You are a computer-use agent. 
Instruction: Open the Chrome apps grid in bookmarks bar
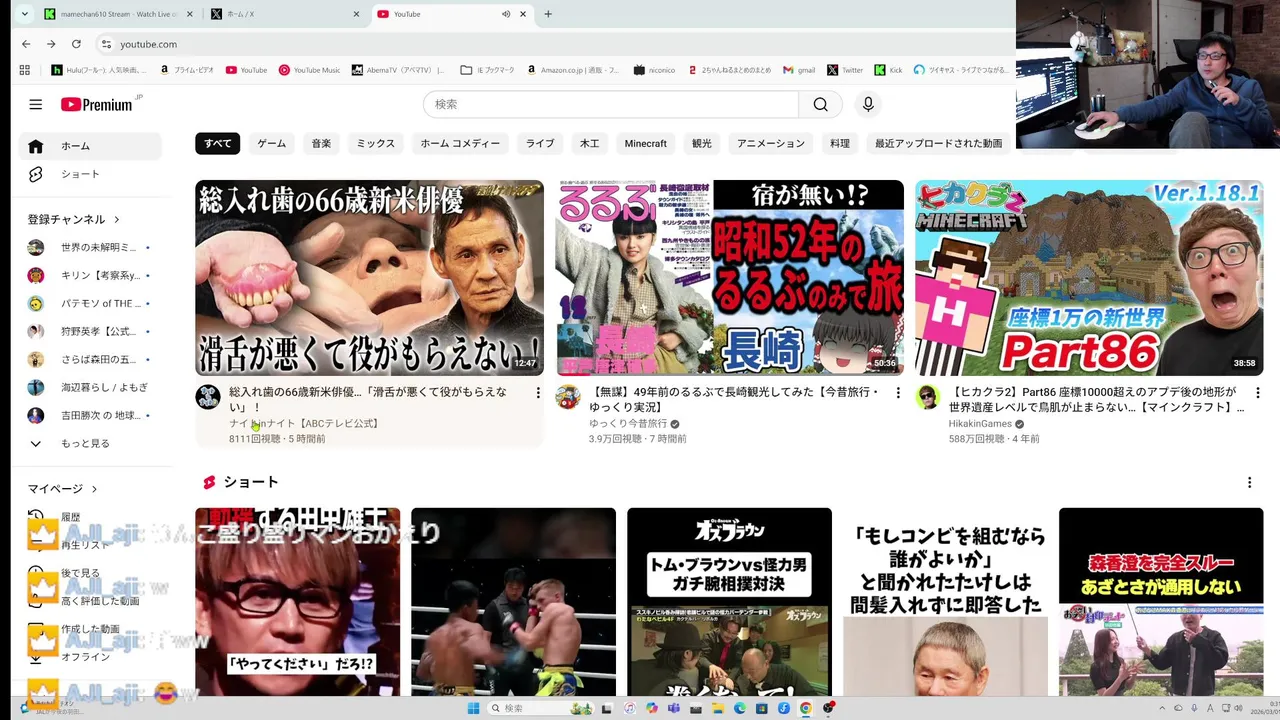coord(26,70)
